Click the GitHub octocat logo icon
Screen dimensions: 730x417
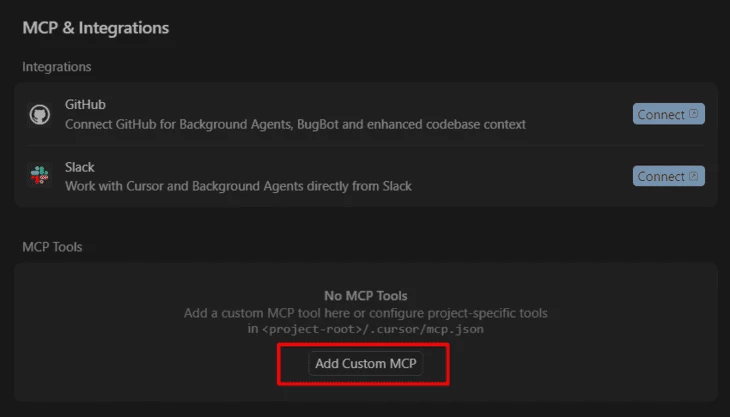point(40,114)
